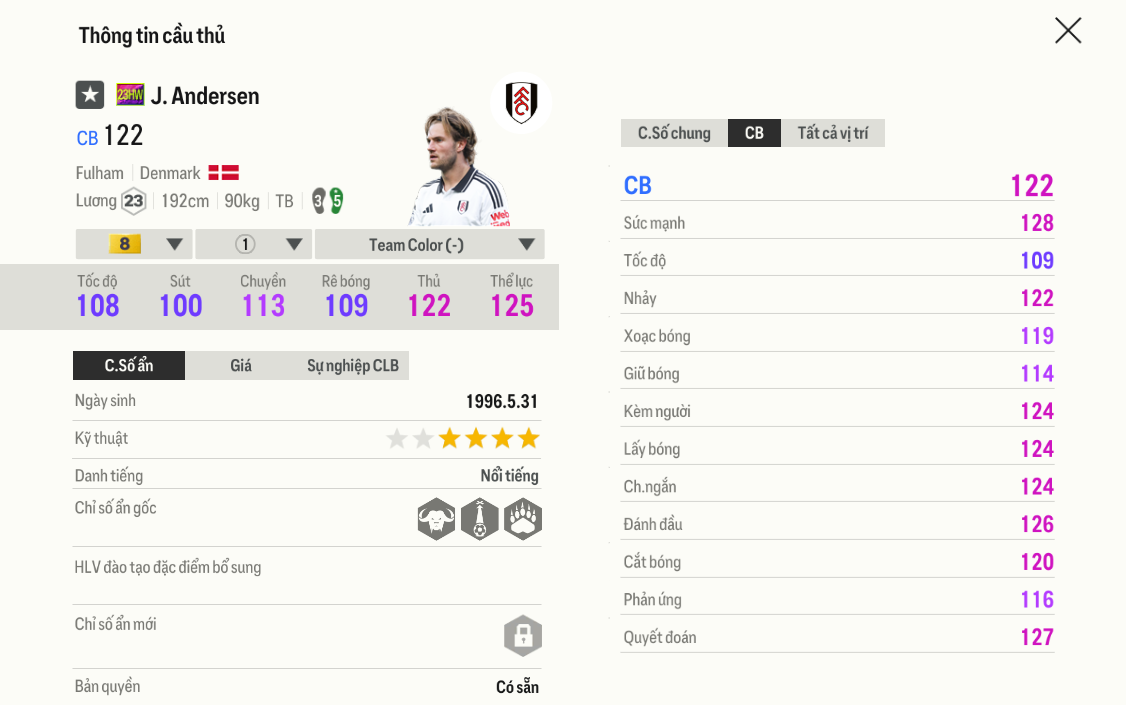Click the buffalo hidden trait icon
Viewport: 1126px width, 705px height.
coord(437,519)
